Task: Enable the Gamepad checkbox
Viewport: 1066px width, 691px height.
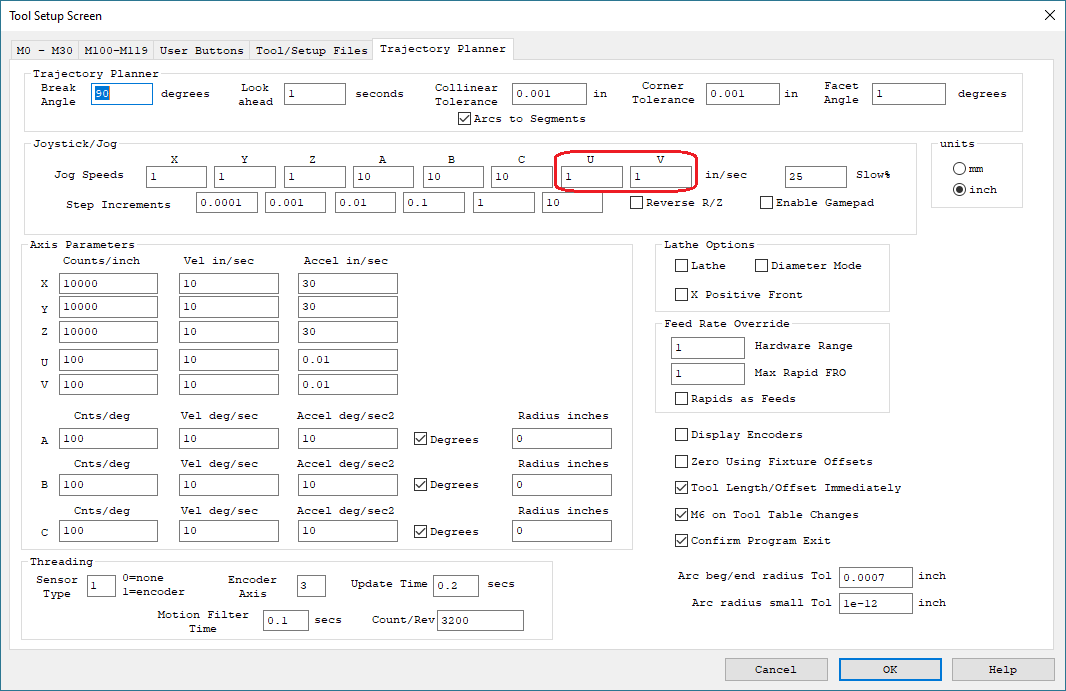Action: pos(767,203)
